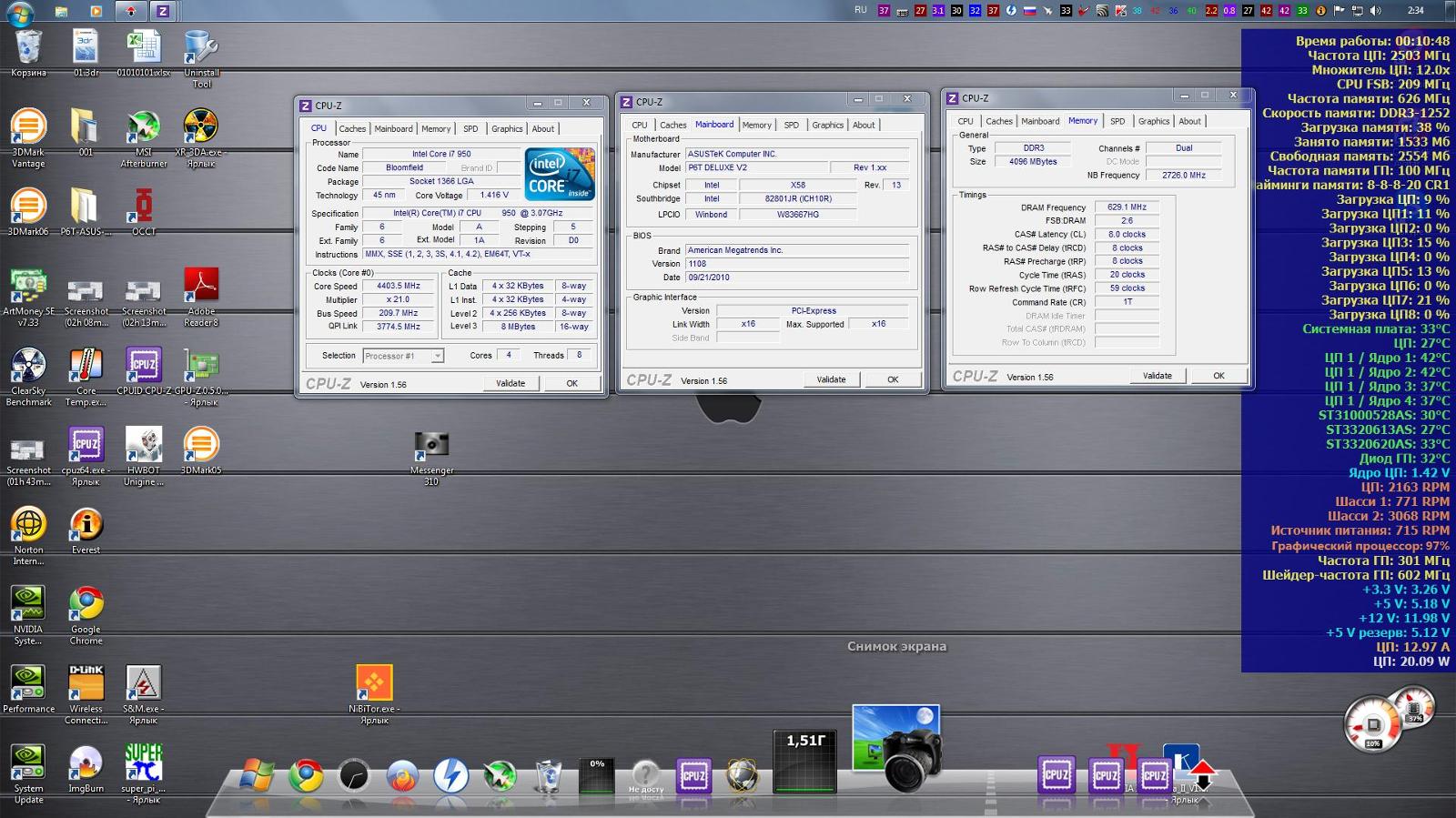Click Windows logo in the dock
Viewport: 1456px width, 818px height.
(258, 776)
